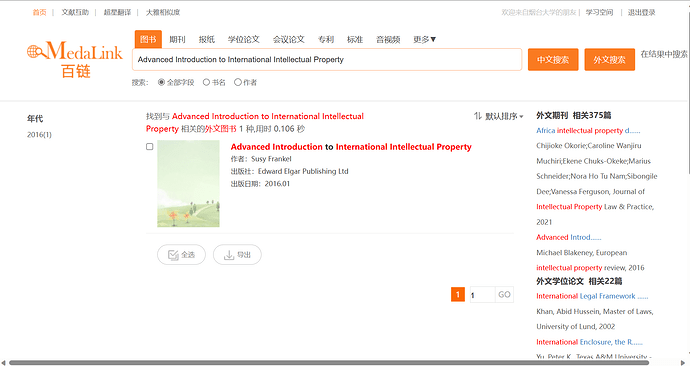The width and height of the screenshot is (690, 366).
Task: Filter results by year 2016(1)
Action: (39, 135)
